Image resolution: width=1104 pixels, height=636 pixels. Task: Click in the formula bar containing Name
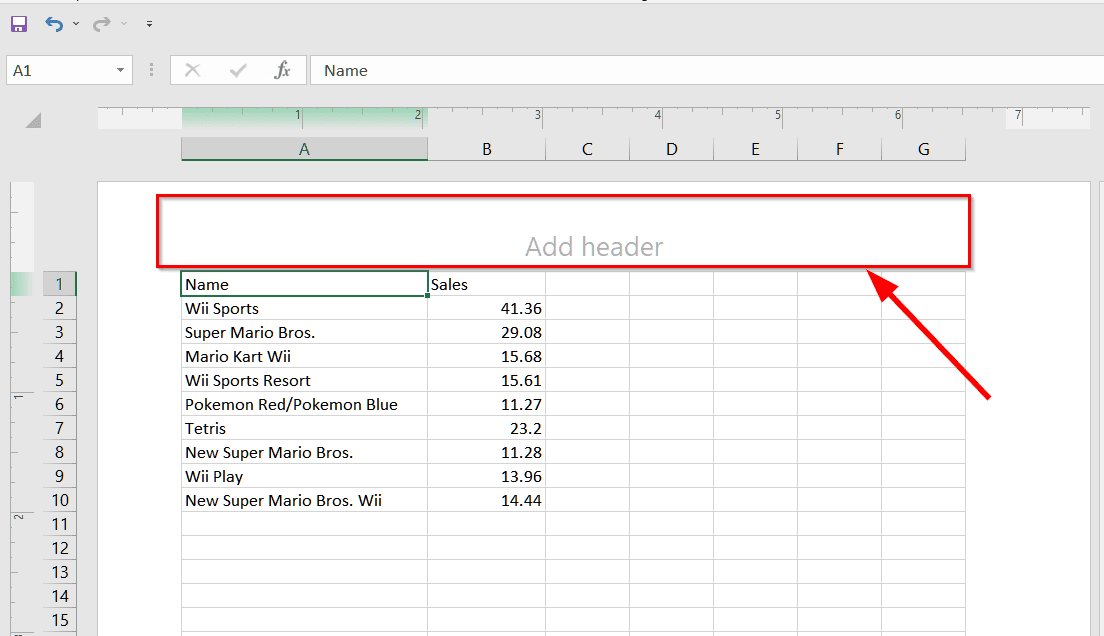point(700,70)
